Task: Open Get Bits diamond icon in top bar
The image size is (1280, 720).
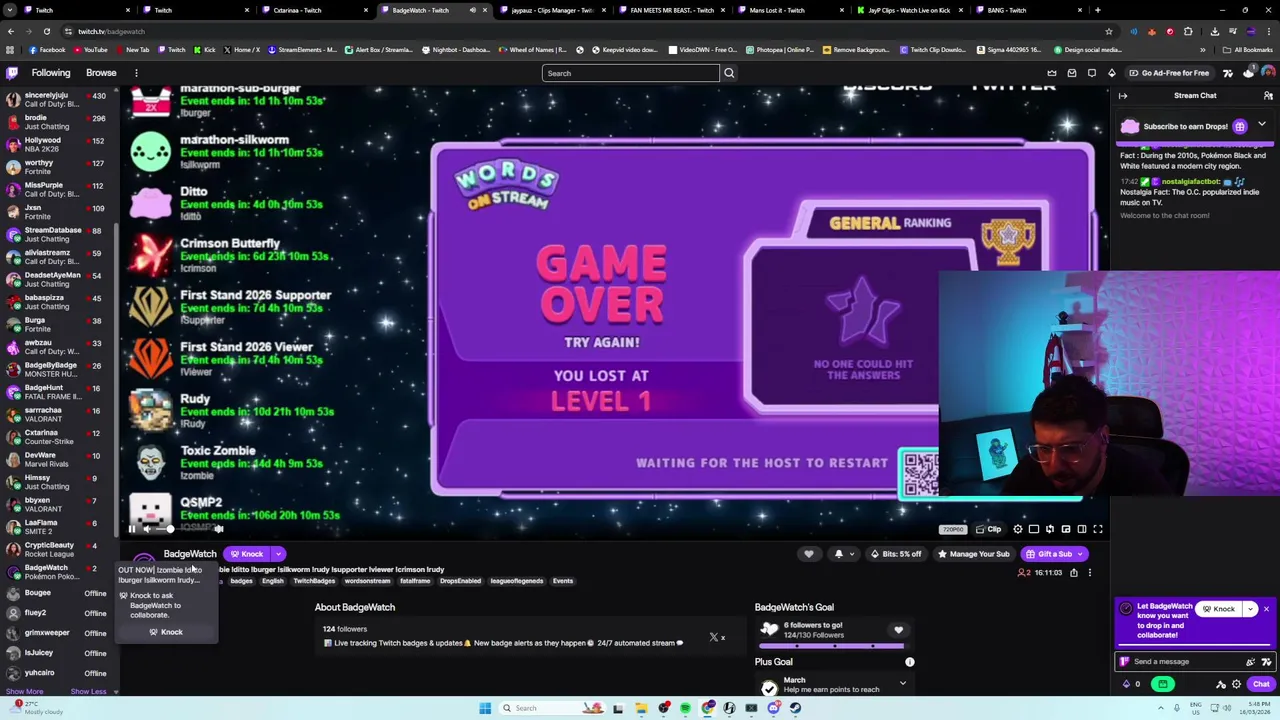Action: tap(1112, 73)
